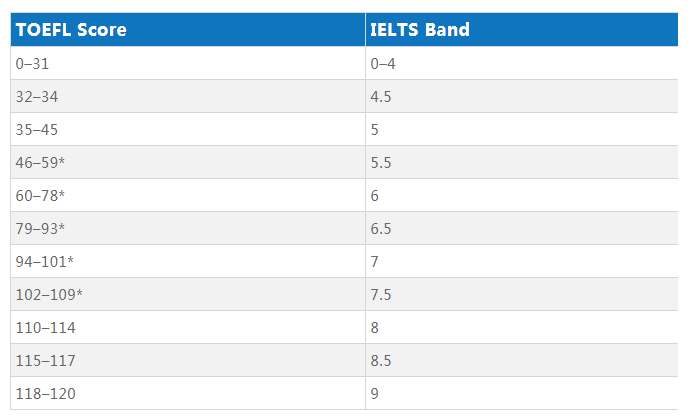
Task: Click the 60–78* TOEFL score cell
Action: (x=188, y=195)
